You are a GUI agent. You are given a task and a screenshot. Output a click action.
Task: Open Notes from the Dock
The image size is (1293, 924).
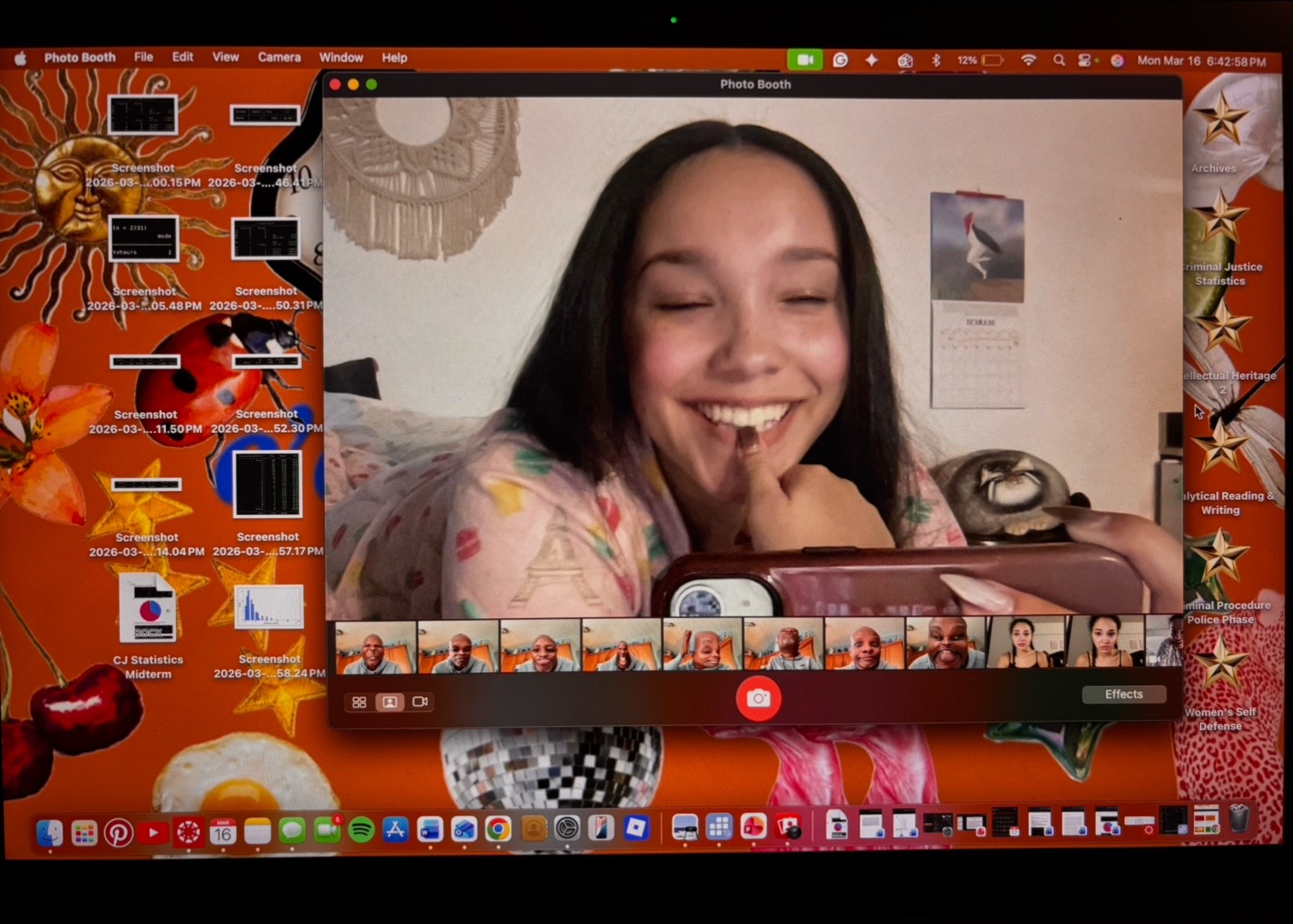257,832
